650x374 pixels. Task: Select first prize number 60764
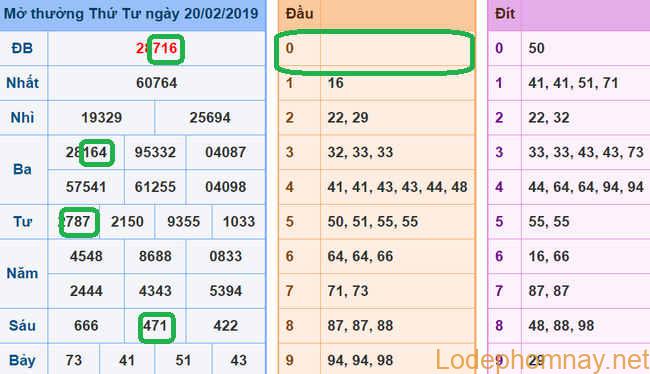coord(157,83)
